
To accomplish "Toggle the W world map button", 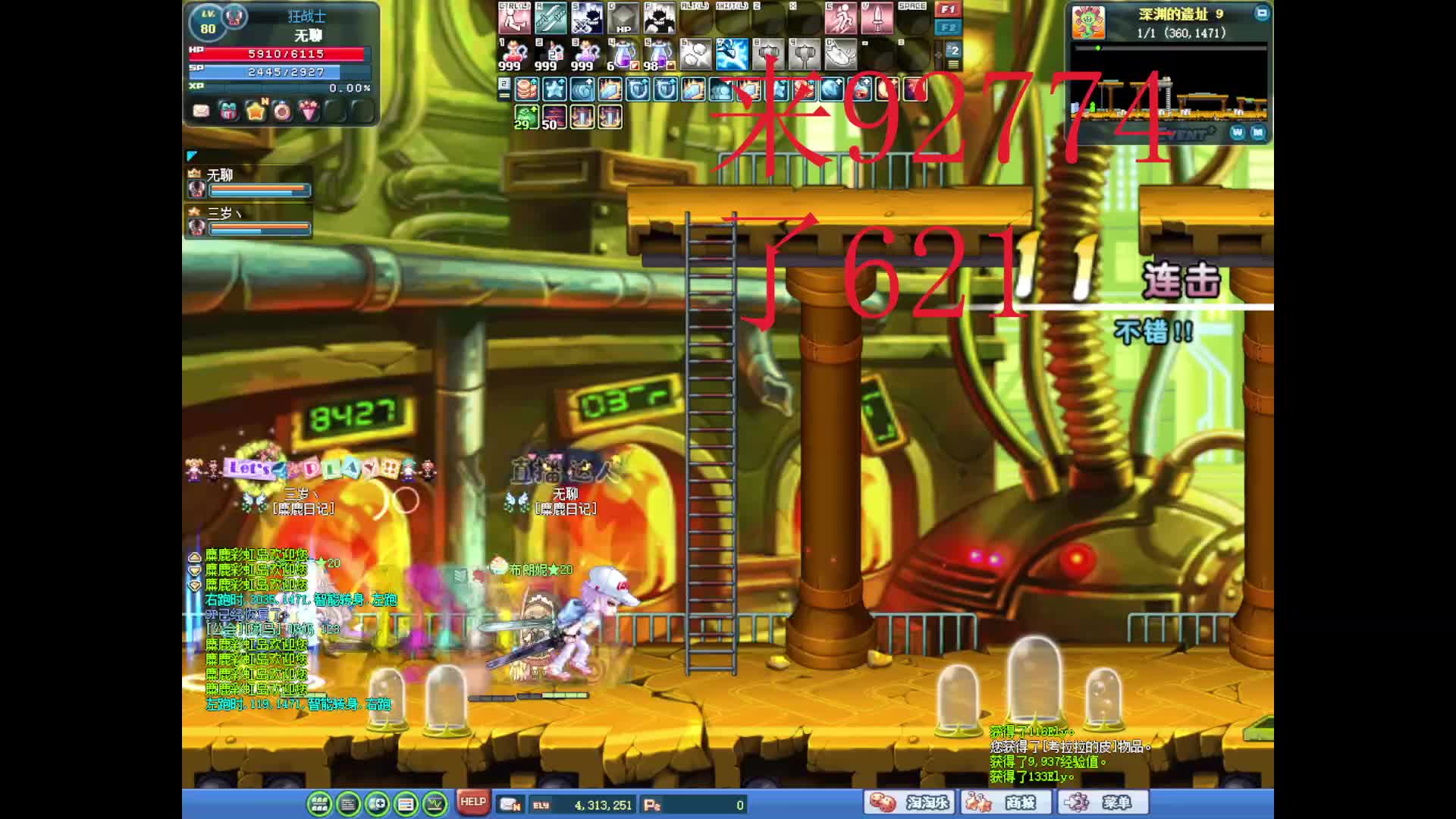I will click(x=1238, y=132).
